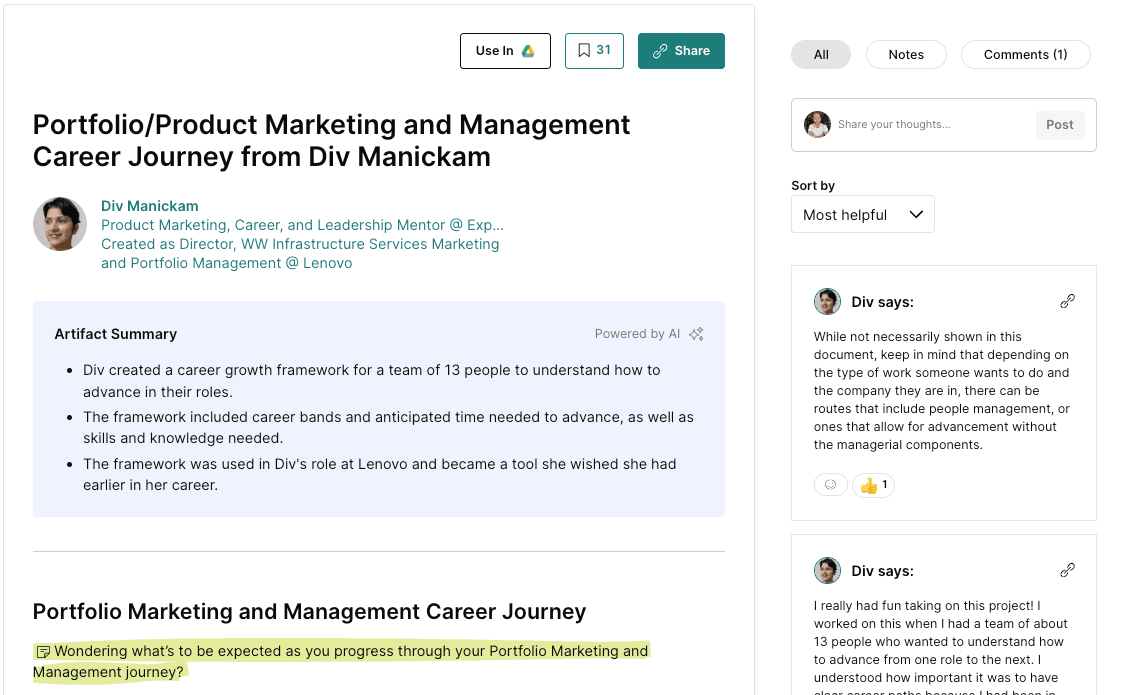Click the 'Portfolio Marketing and Management Career Journey' heading

pyautogui.click(x=309, y=612)
